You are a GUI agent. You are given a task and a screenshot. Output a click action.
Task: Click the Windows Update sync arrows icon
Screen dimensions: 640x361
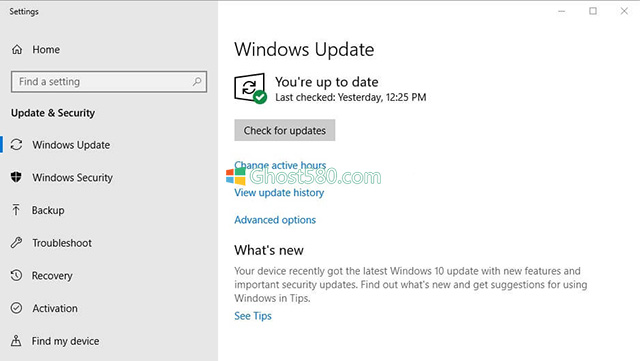pyautogui.click(x=16, y=145)
